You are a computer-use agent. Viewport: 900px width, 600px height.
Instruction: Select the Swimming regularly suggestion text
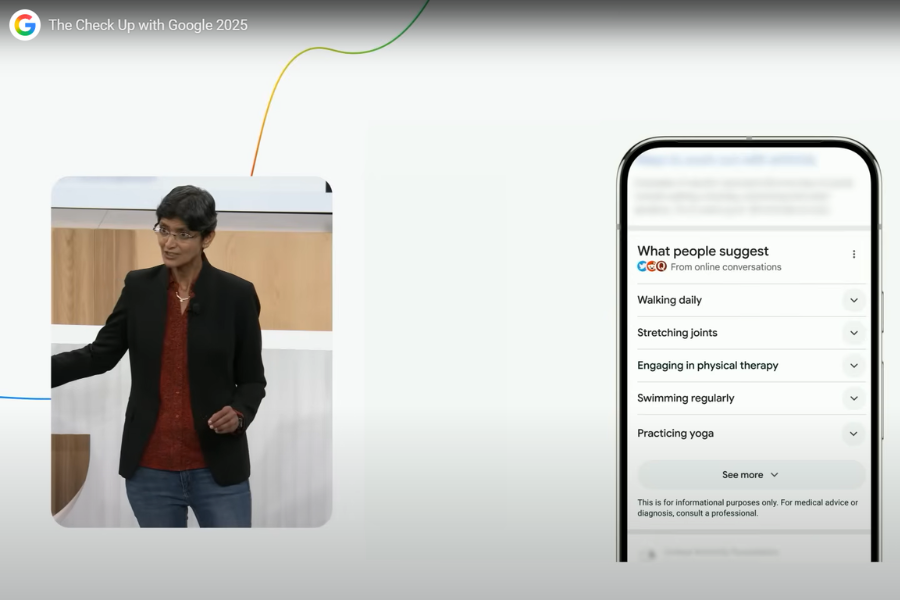click(x=685, y=398)
